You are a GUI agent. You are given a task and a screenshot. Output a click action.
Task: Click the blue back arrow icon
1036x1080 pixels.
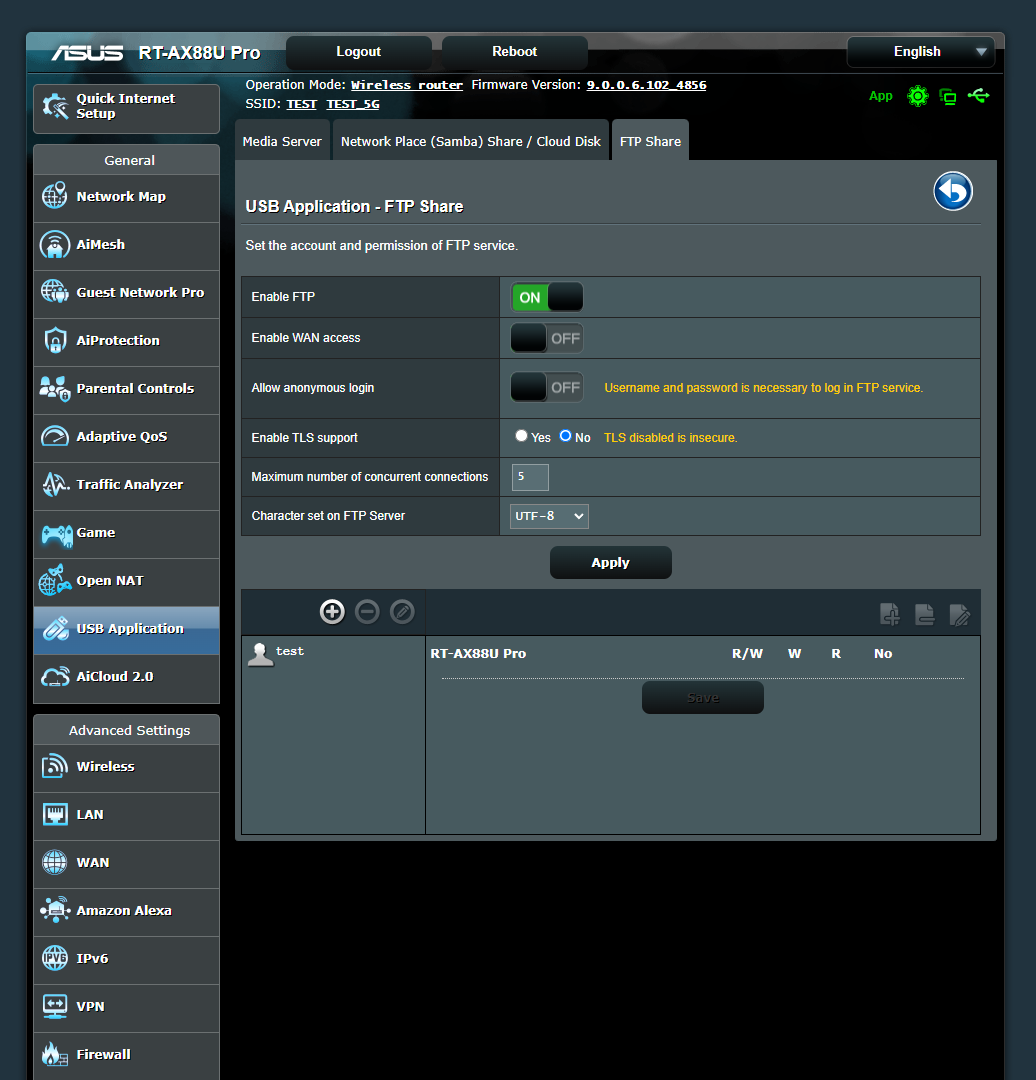953,191
